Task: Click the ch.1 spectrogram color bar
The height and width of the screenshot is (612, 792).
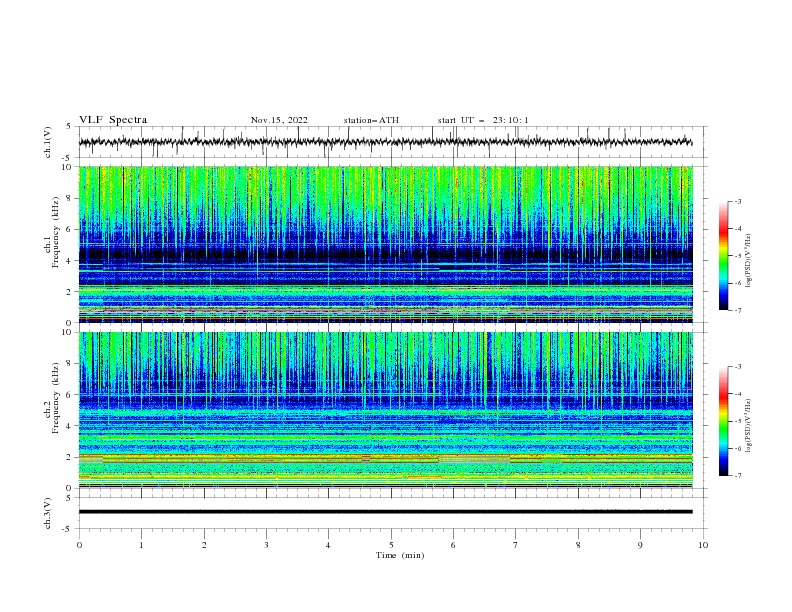Action: [x=723, y=256]
